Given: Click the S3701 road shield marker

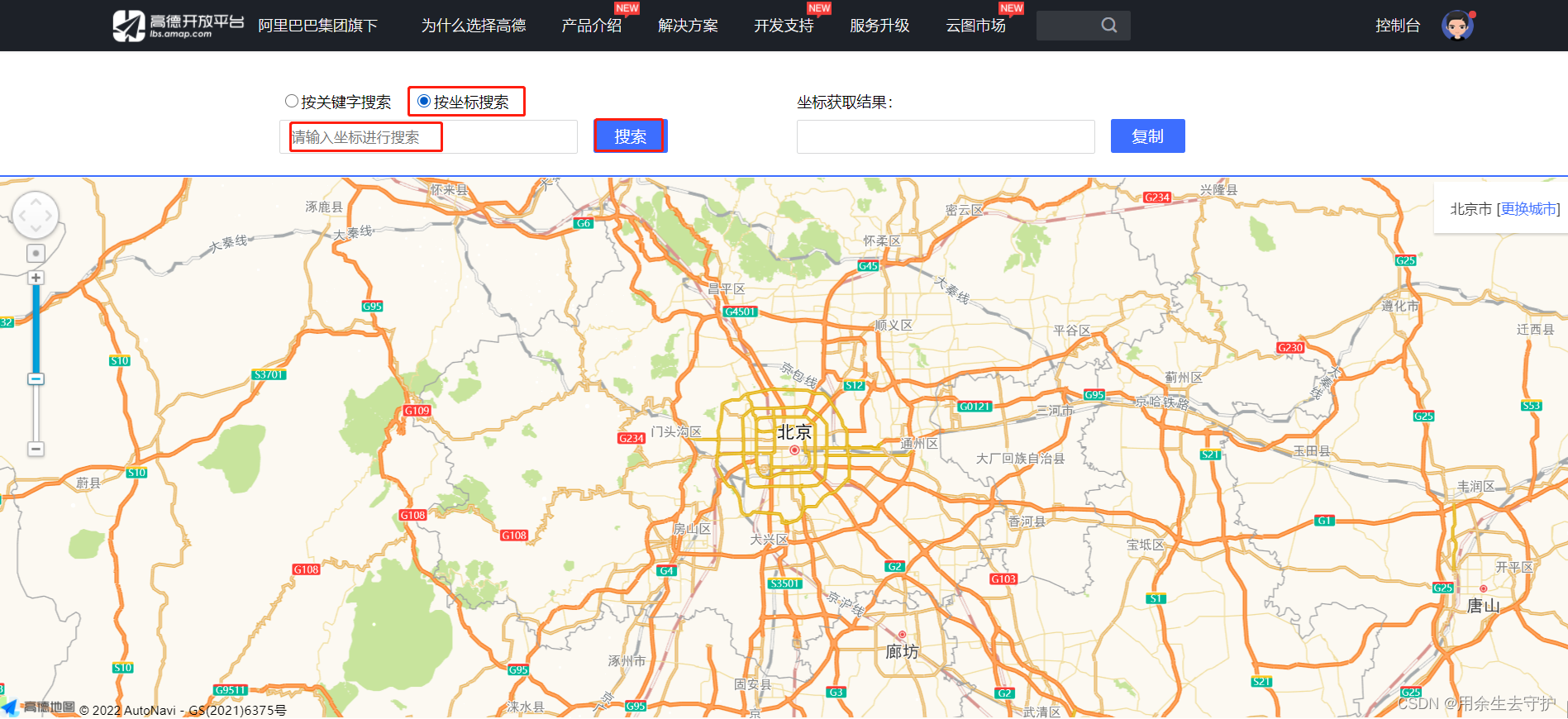Looking at the screenshot, I should click(x=269, y=374).
